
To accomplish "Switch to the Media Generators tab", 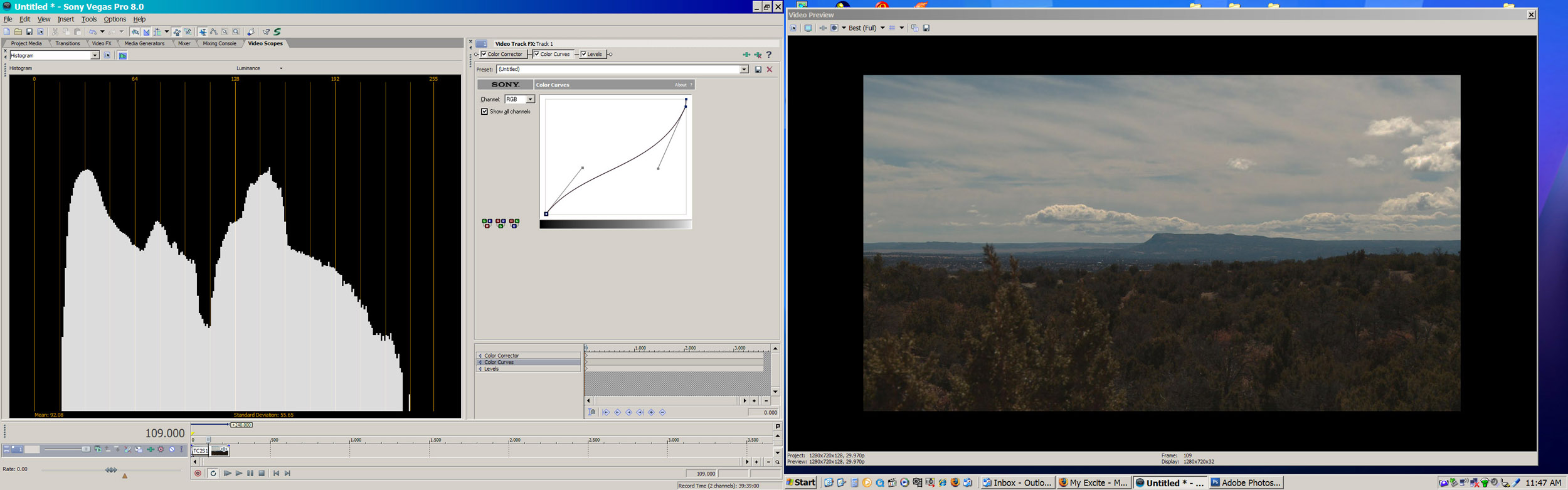I will (x=144, y=44).
